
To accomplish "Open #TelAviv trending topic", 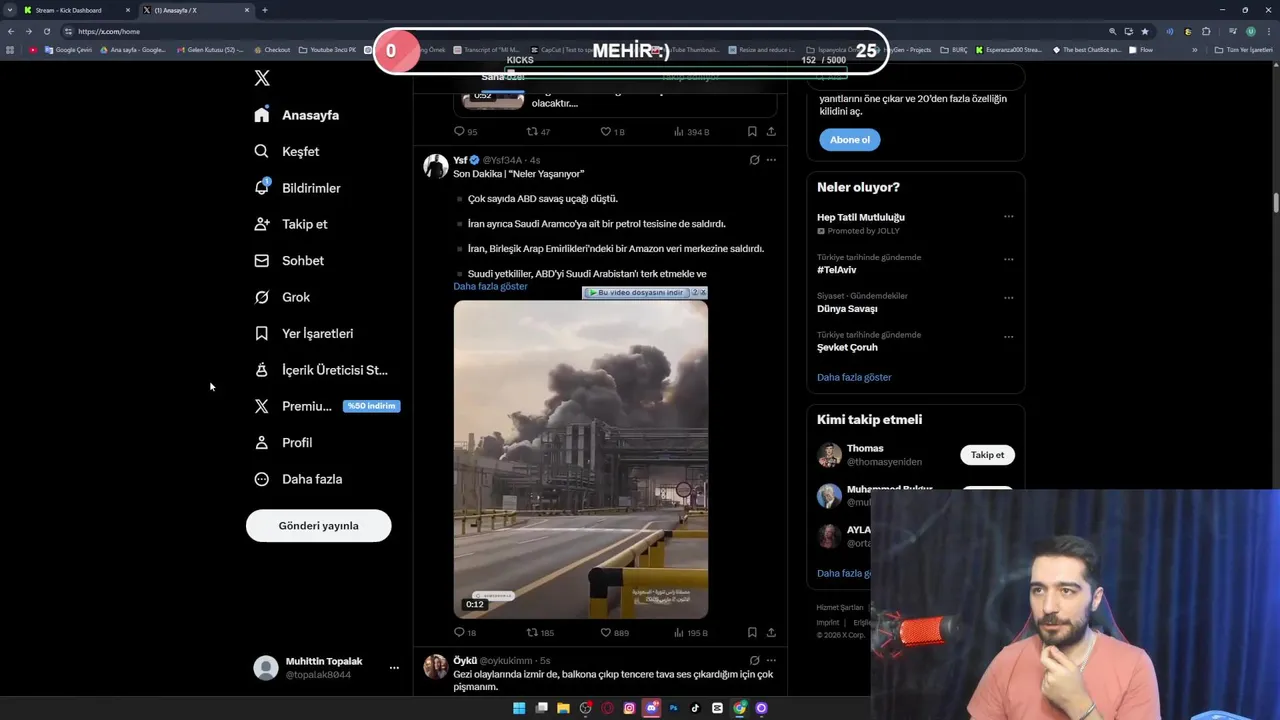I will coord(837,270).
